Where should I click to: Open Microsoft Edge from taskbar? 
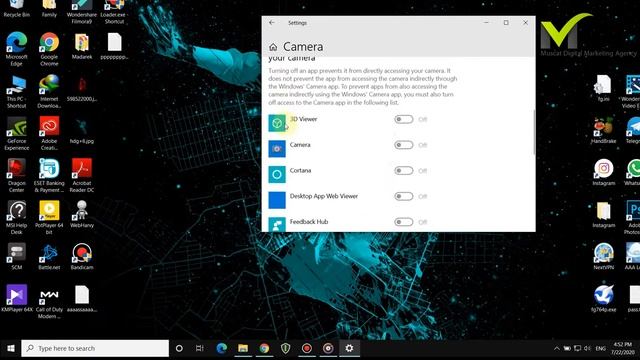tap(222, 348)
